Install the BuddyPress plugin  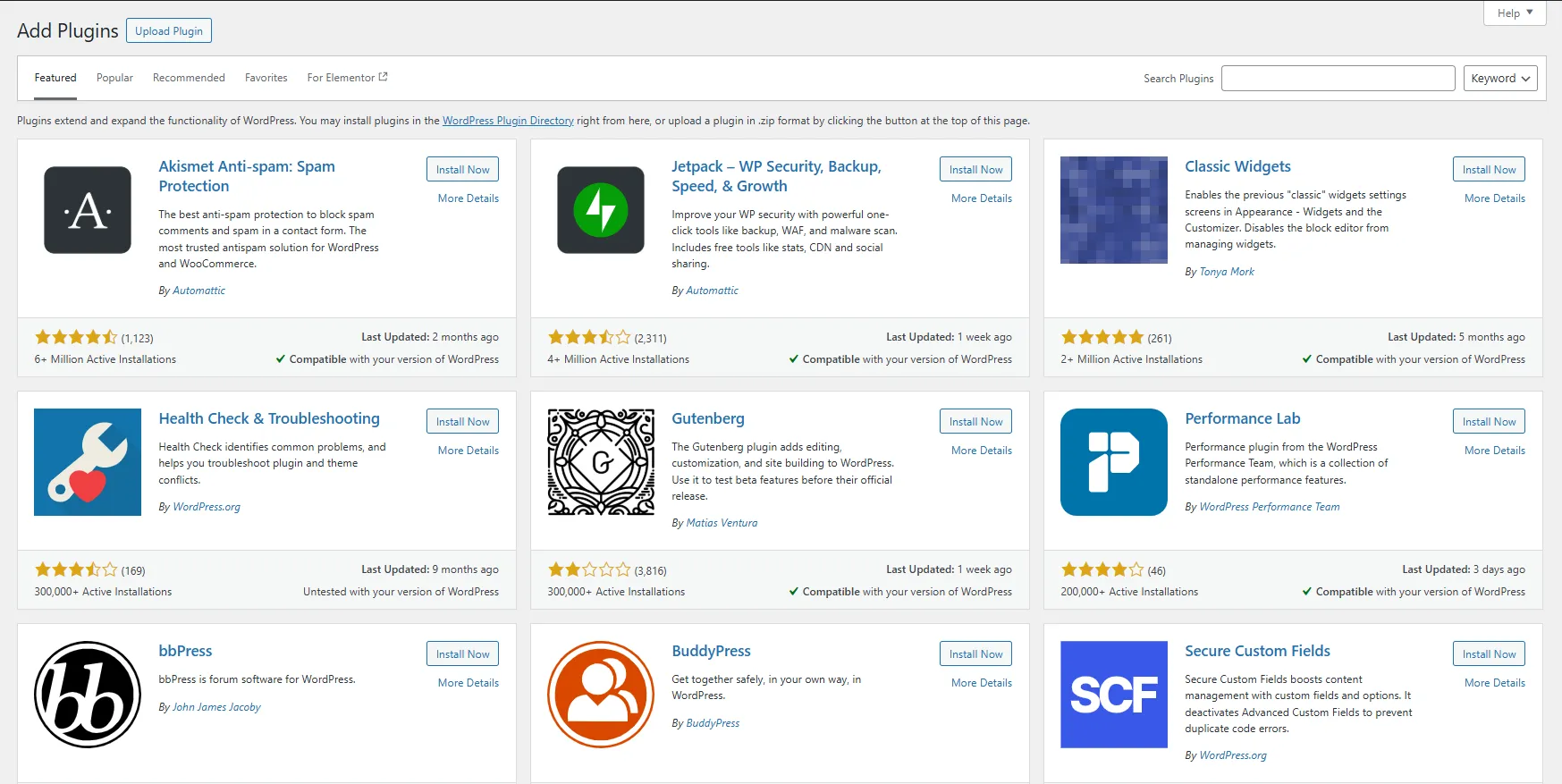[975, 654]
